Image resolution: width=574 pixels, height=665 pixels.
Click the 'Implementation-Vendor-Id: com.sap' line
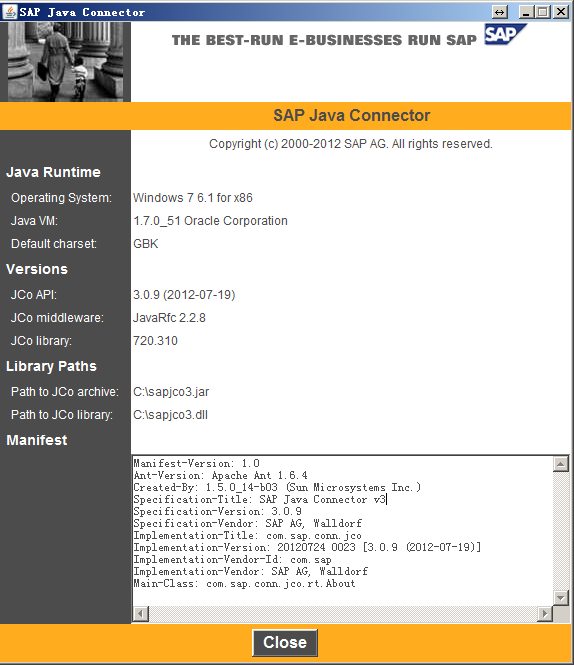point(232,559)
